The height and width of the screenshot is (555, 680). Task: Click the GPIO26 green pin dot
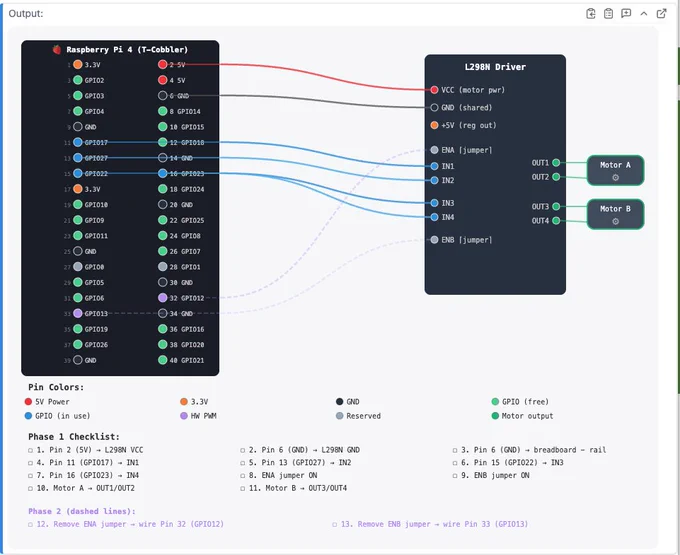click(x=78, y=344)
